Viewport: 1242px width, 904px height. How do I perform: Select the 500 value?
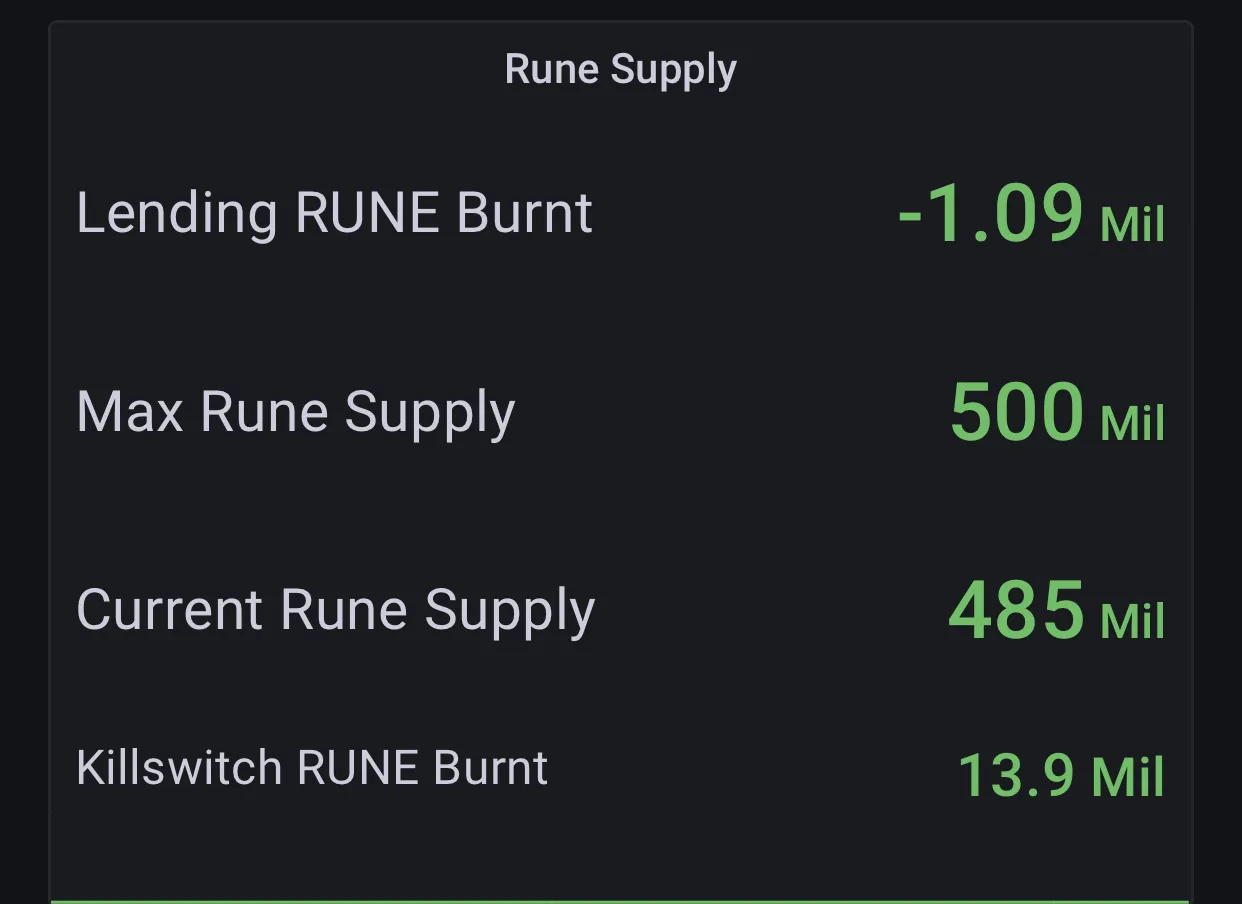(1016, 412)
